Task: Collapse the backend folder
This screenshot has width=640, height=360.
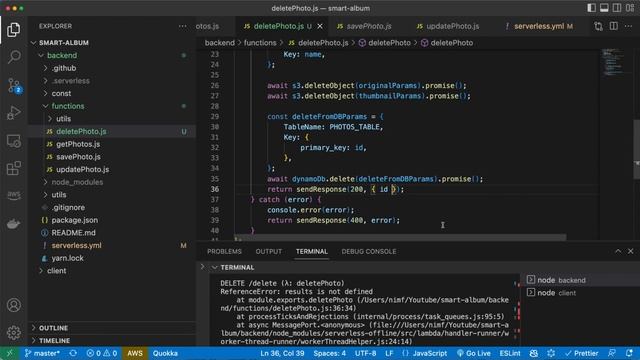Action: pos(112,55)
